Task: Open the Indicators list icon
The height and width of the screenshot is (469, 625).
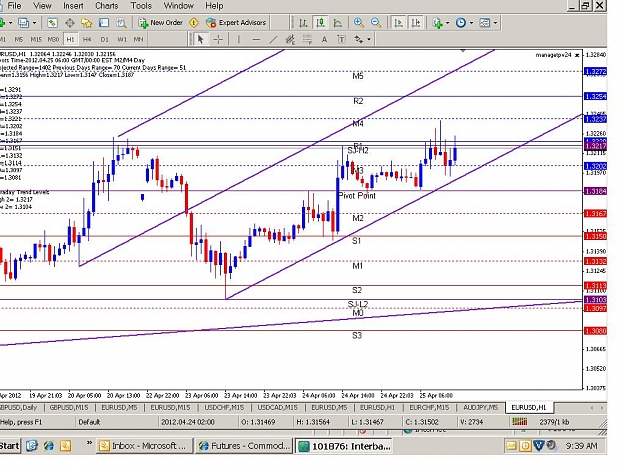Action: (x=438, y=23)
